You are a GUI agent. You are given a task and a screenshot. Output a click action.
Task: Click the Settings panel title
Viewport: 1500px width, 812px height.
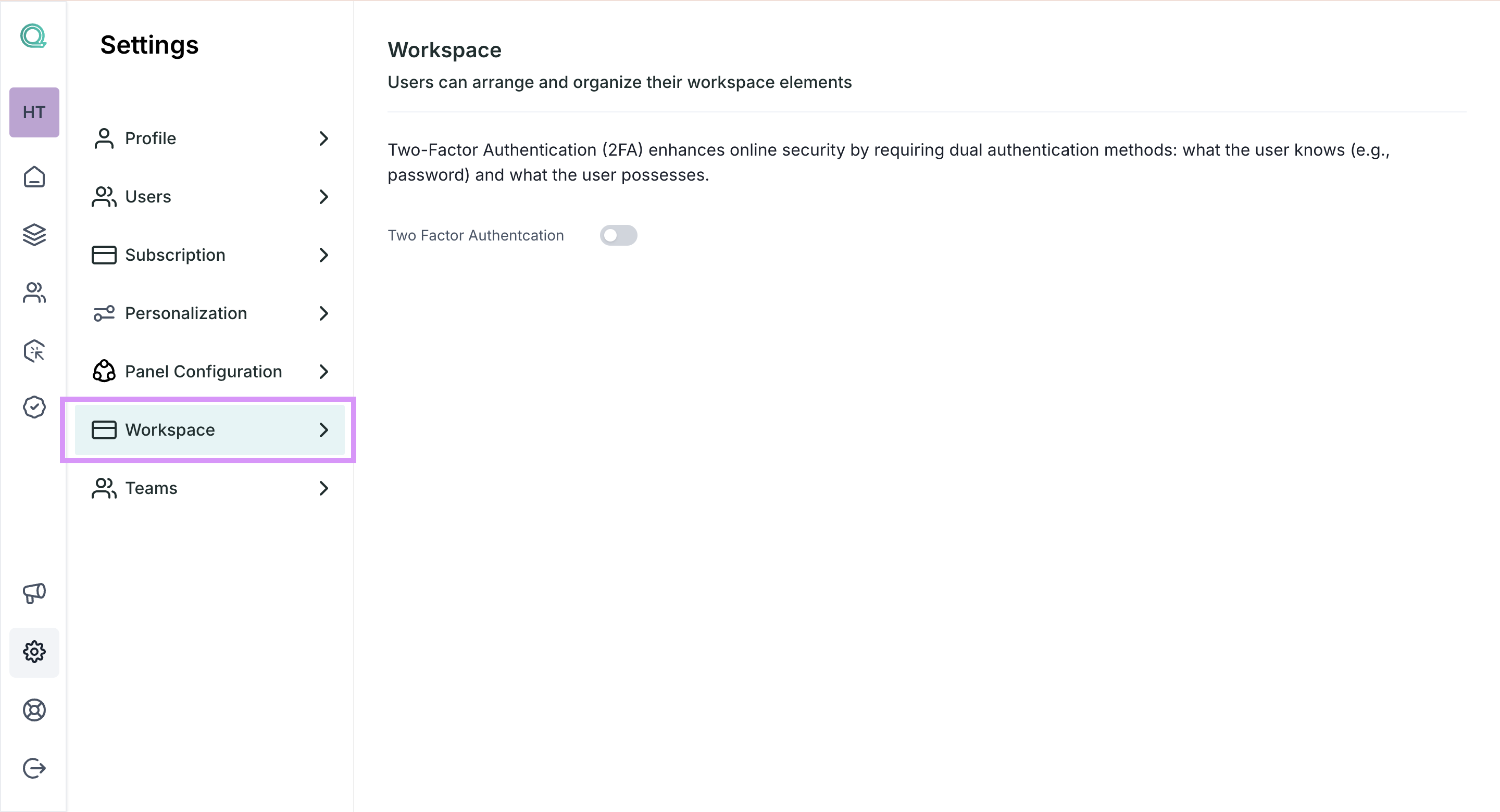(149, 45)
